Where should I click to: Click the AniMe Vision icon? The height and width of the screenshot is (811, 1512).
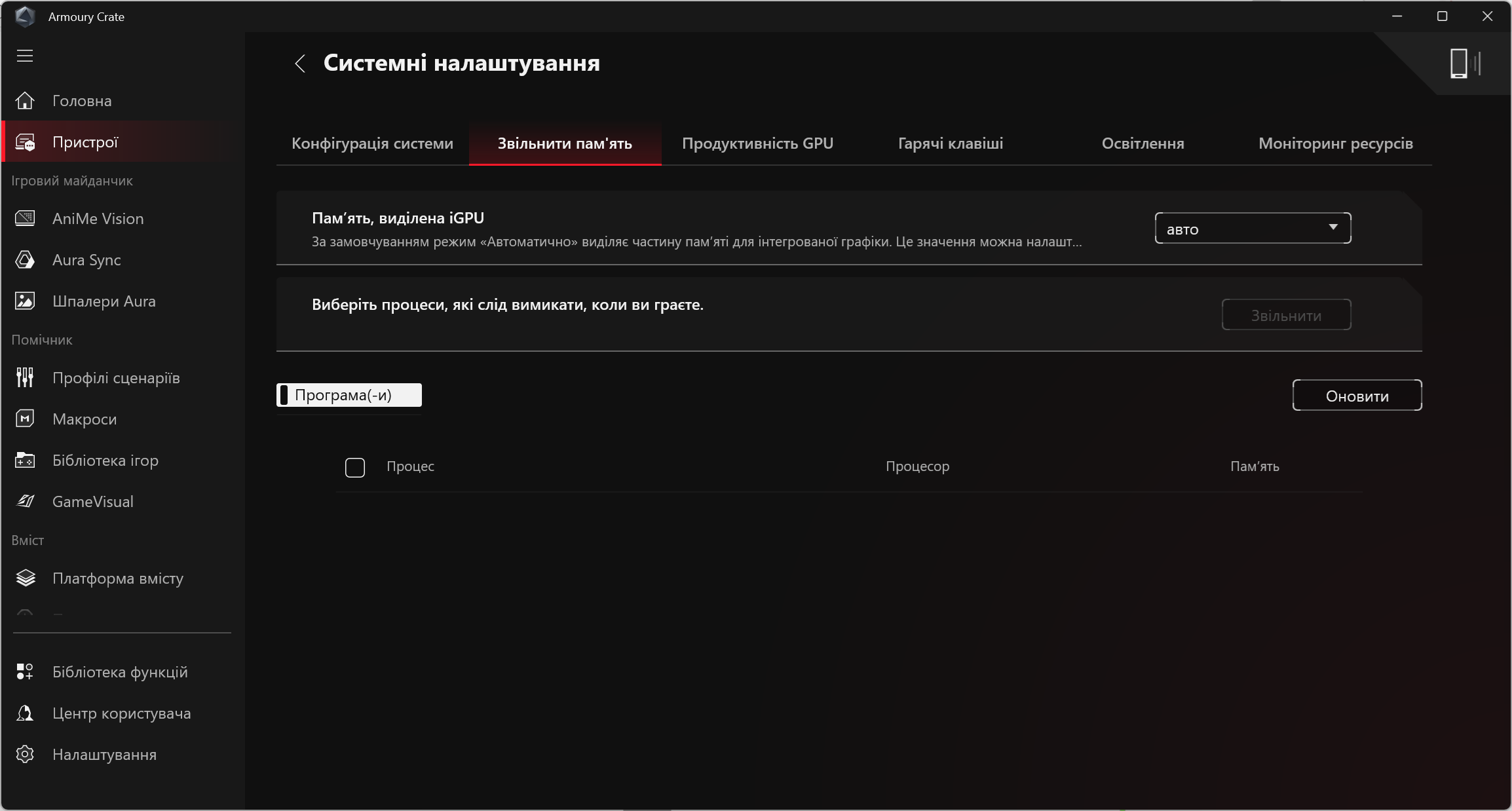coord(25,219)
